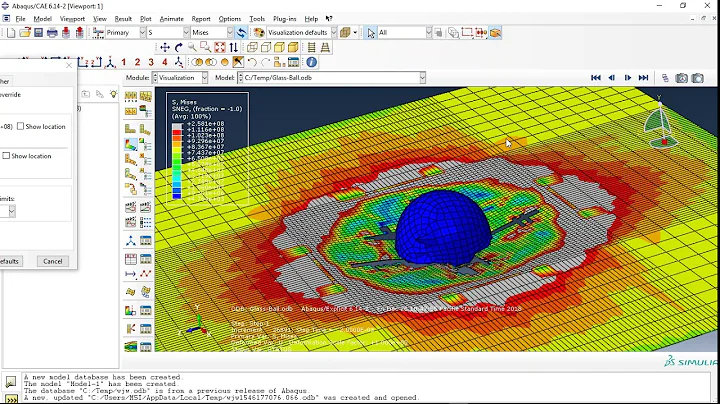Toggle perspective view on

pos(325,47)
